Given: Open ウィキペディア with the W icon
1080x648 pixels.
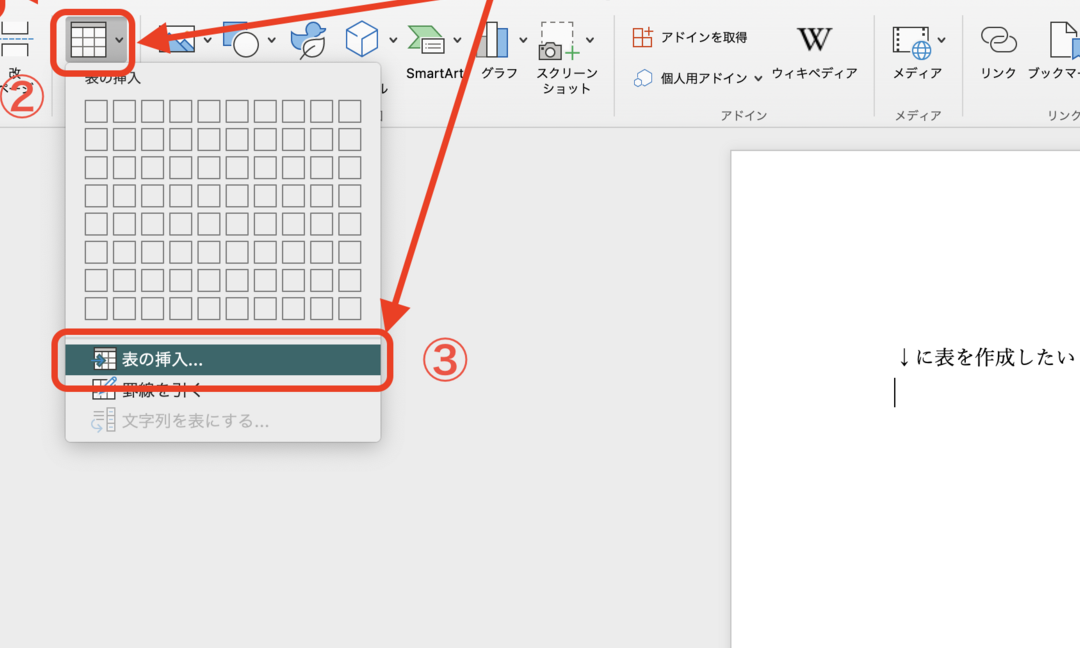Looking at the screenshot, I should (x=815, y=40).
